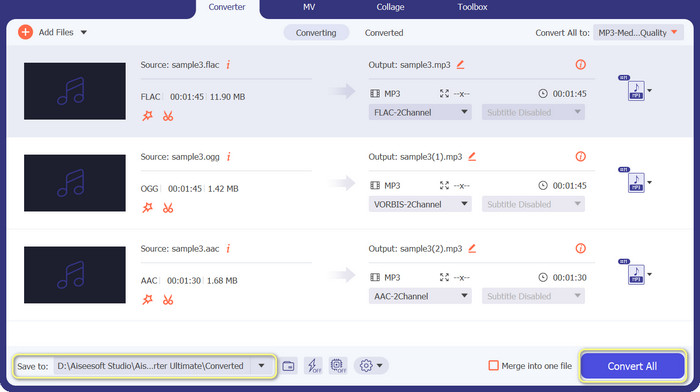View source info for sample3.aac
The image size is (700, 392).
click(x=228, y=249)
